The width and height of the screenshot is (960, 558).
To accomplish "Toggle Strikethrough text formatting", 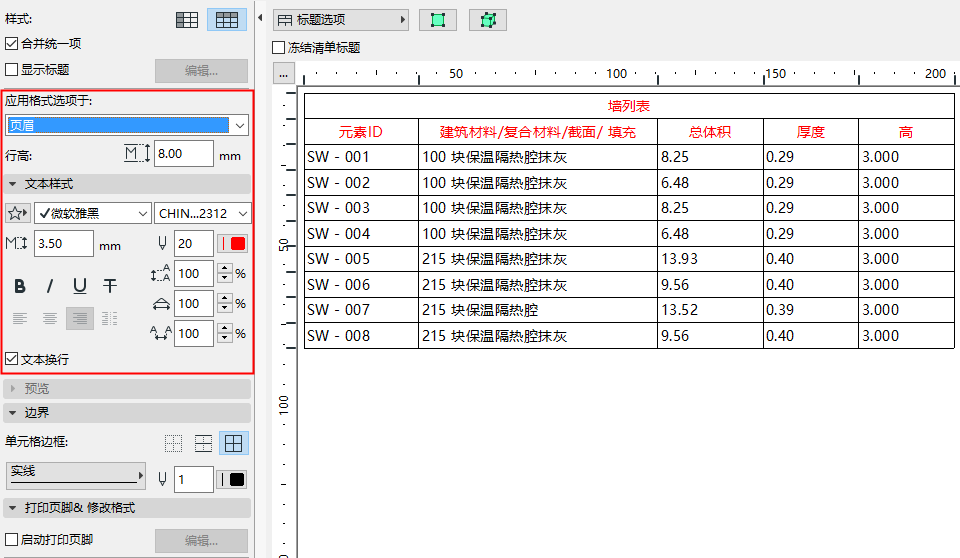I will [x=110, y=285].
